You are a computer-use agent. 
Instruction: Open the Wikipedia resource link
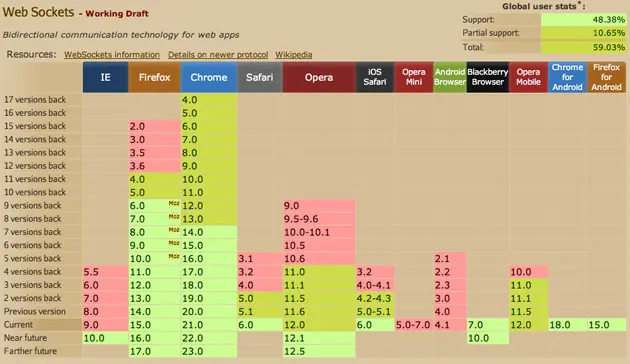coord(293,55)
